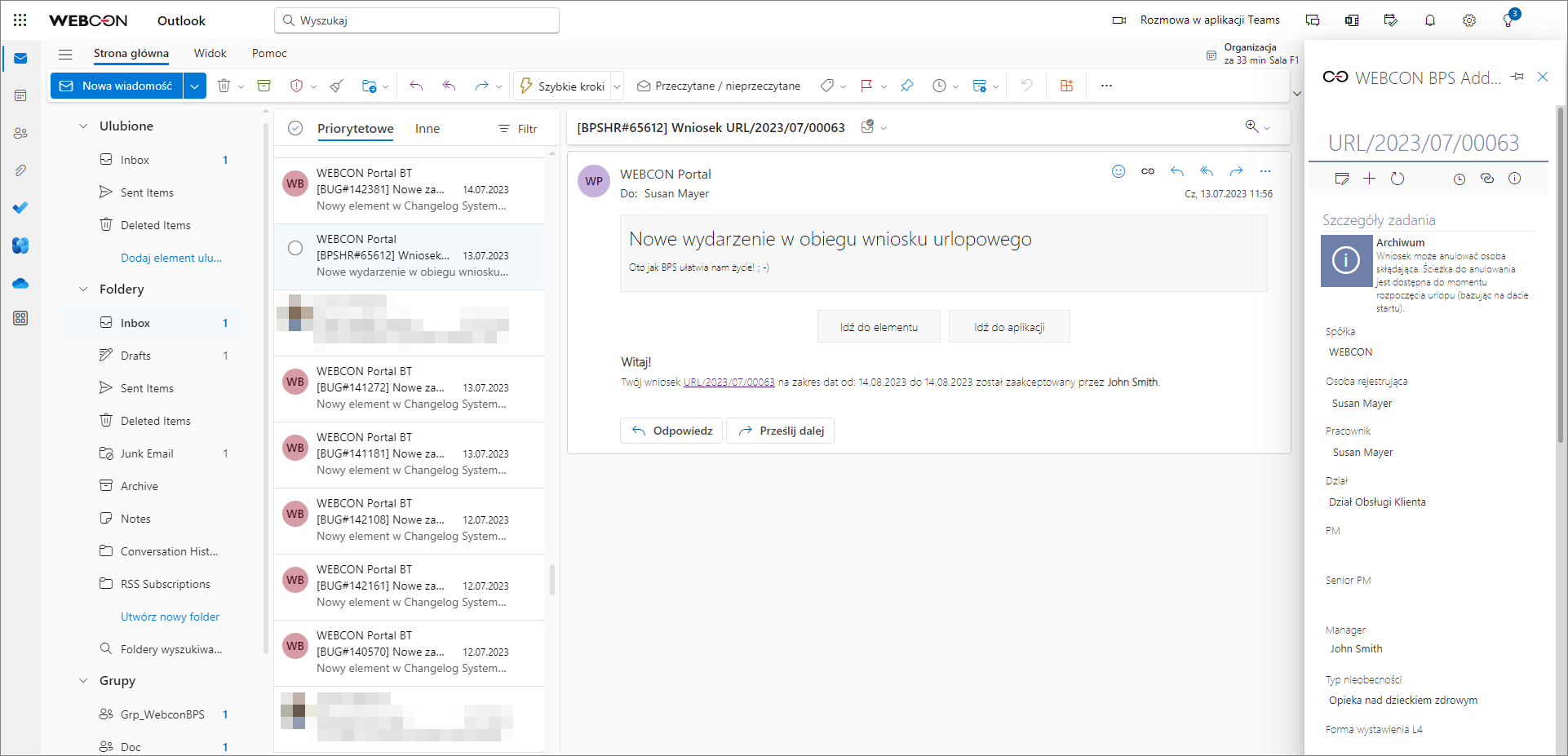The width and height of the screenshot is (1568, 756).
Task: Toggle select-all circle in message list header
Action: pos(295,128)
